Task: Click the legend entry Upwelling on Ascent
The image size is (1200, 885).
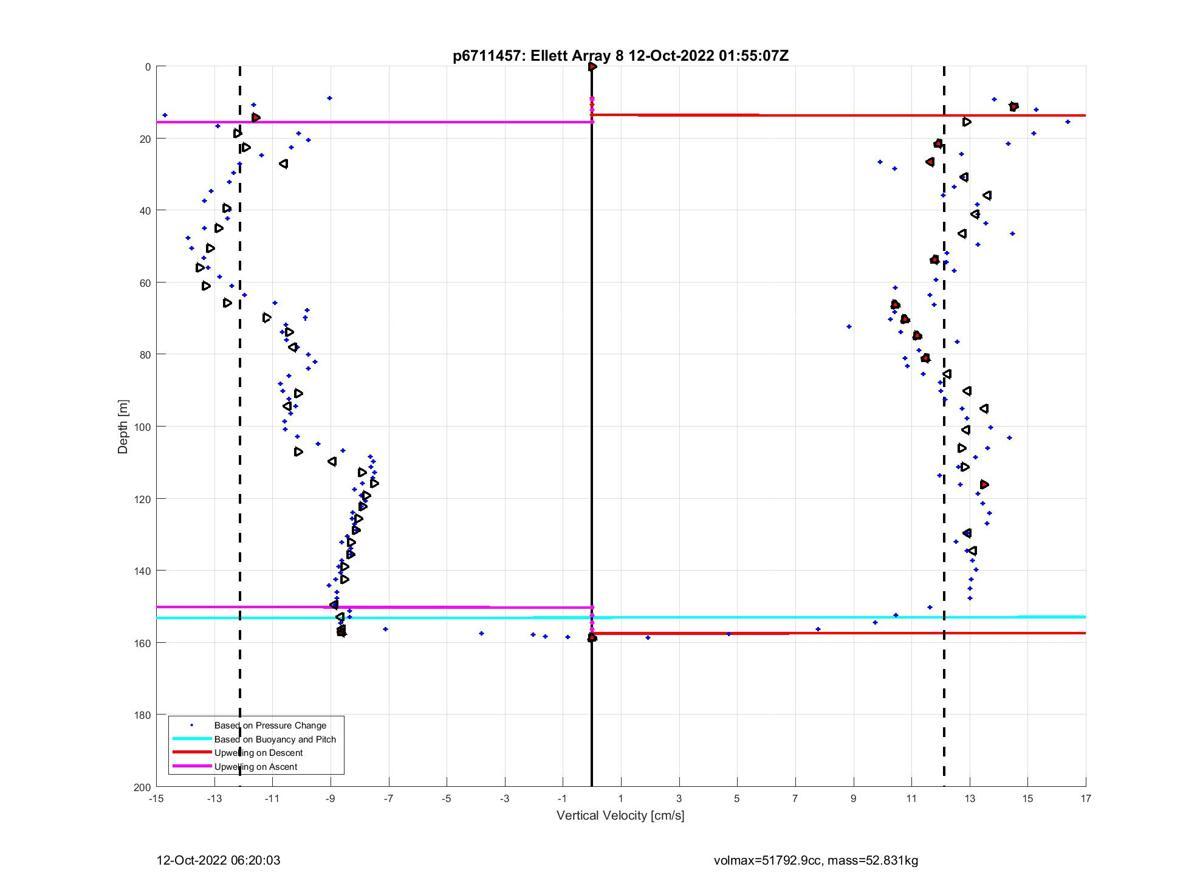Action: click(255, 766)
